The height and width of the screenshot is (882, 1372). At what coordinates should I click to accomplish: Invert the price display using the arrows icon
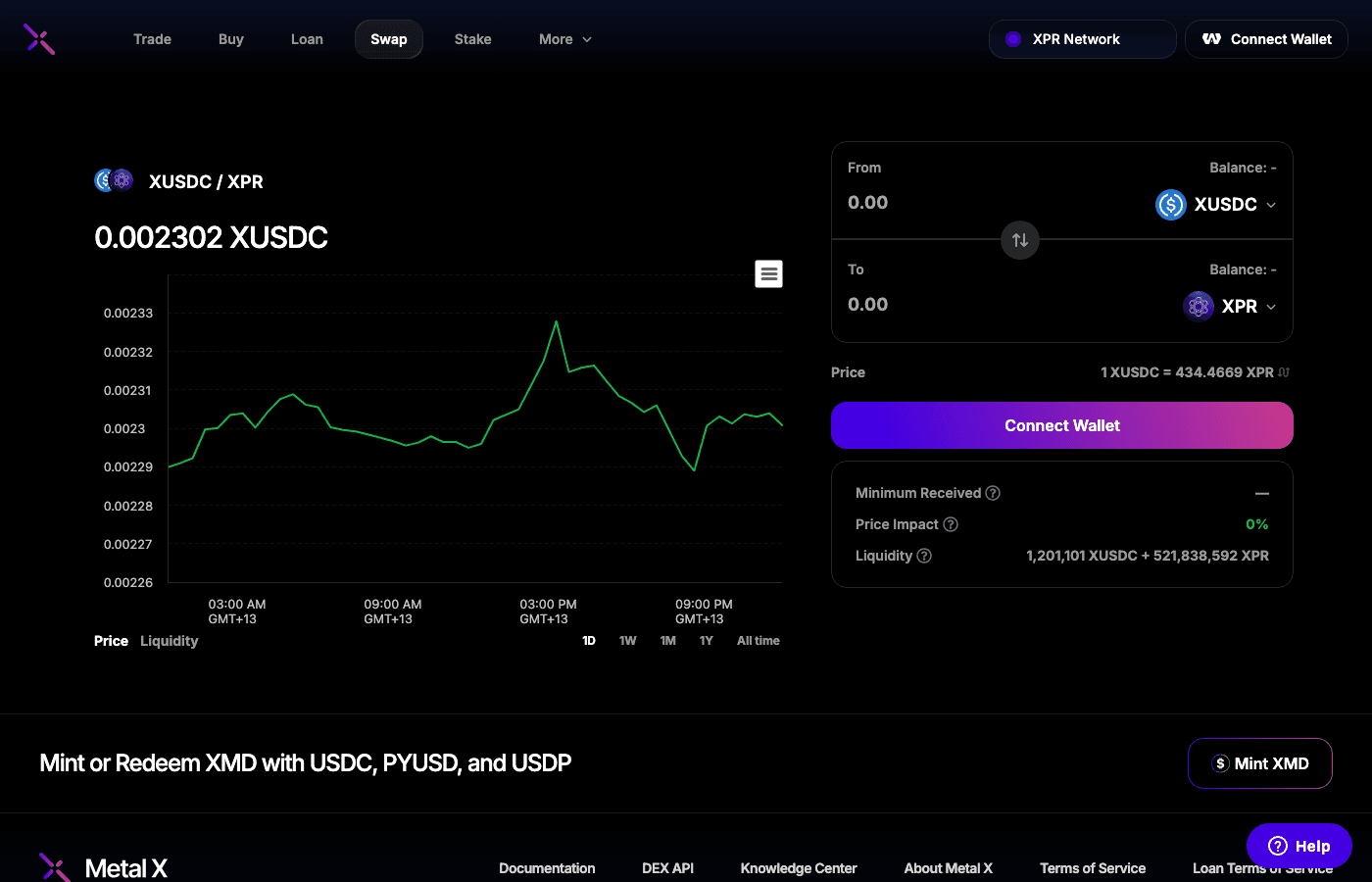(x=1286, y=372)
